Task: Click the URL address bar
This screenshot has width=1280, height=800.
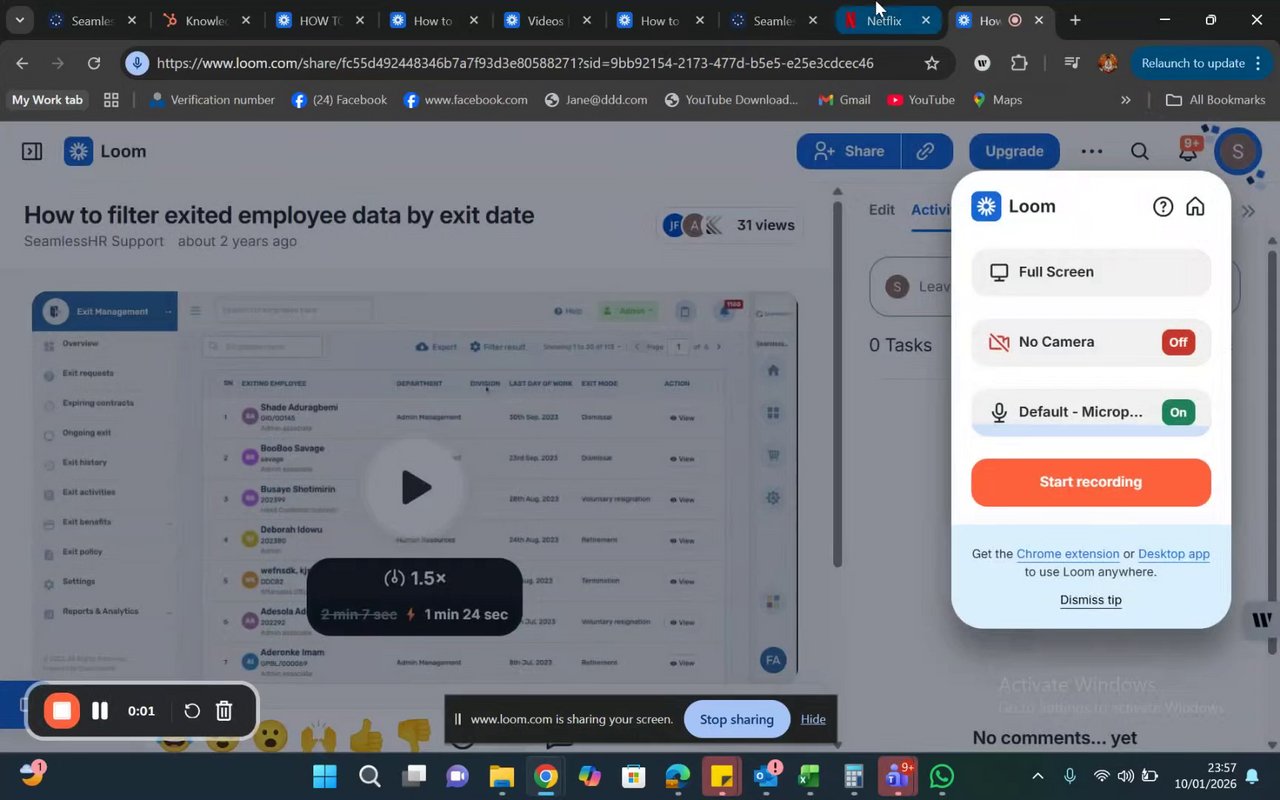Action: [x=515, y=63]
